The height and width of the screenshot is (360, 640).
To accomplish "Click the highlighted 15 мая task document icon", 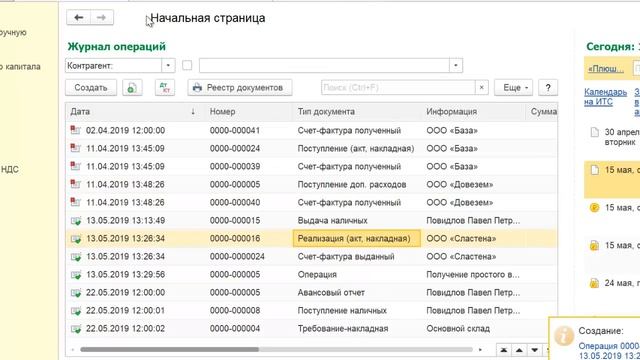I will 595,170.
